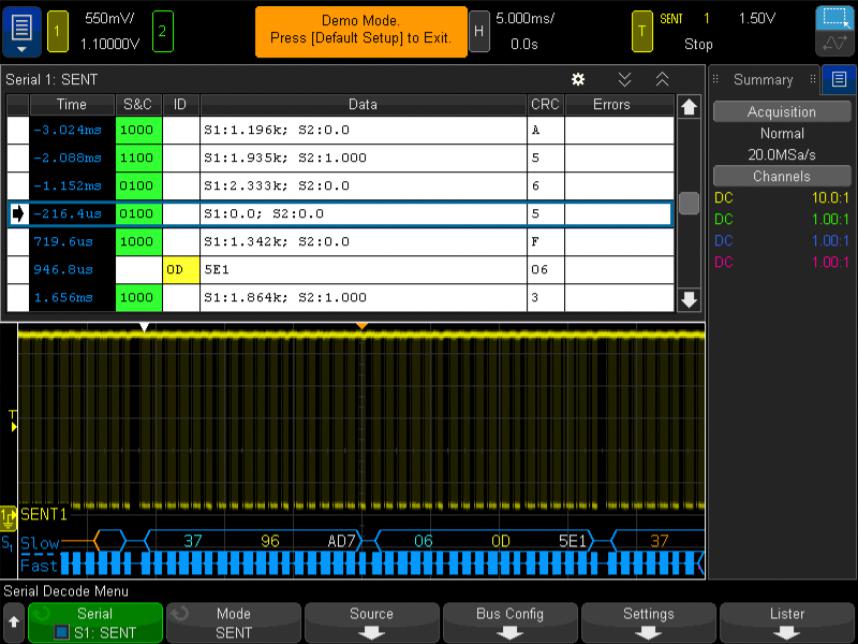This screenshot has width=858, height=644.
Task: Click the trigger T badge at the top
Action: pos(640,31)
